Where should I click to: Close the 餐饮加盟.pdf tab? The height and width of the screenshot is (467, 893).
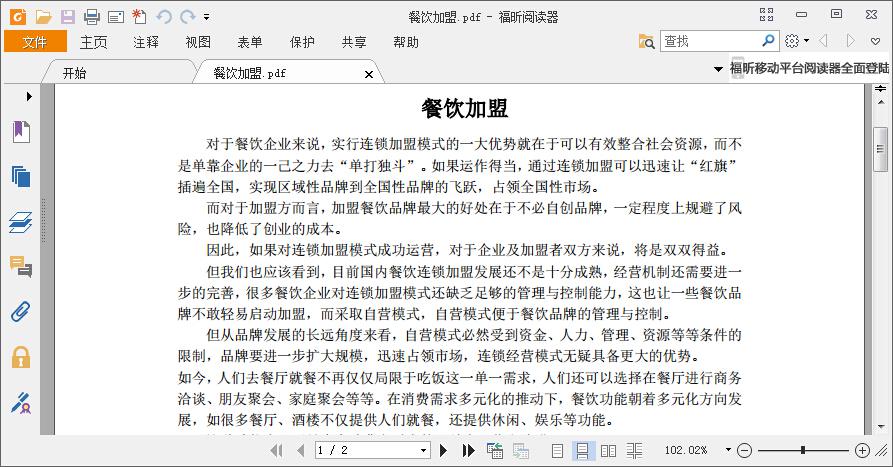[x=368, y=74]
